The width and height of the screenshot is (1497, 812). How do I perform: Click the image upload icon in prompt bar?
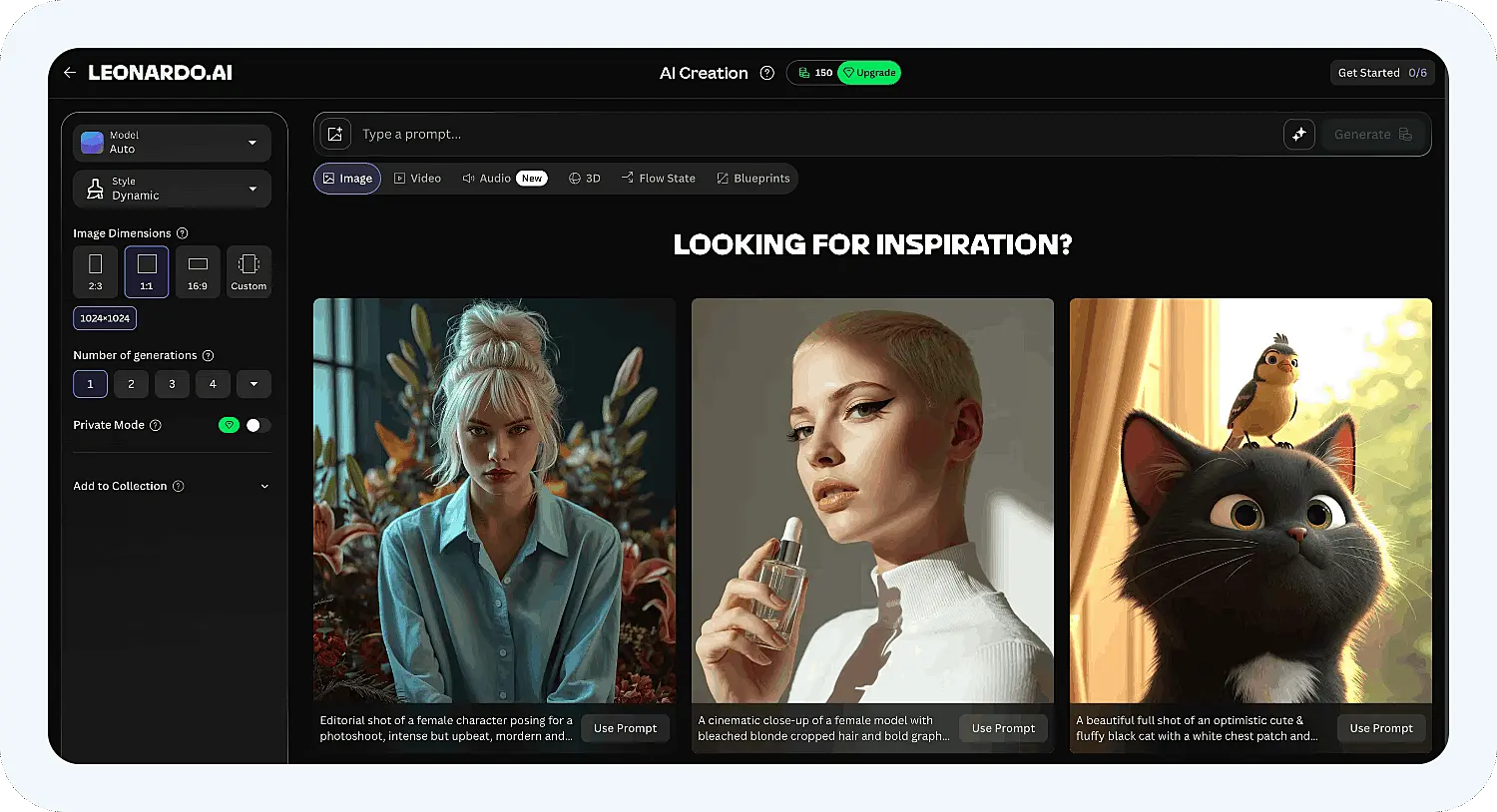(335, 134)
